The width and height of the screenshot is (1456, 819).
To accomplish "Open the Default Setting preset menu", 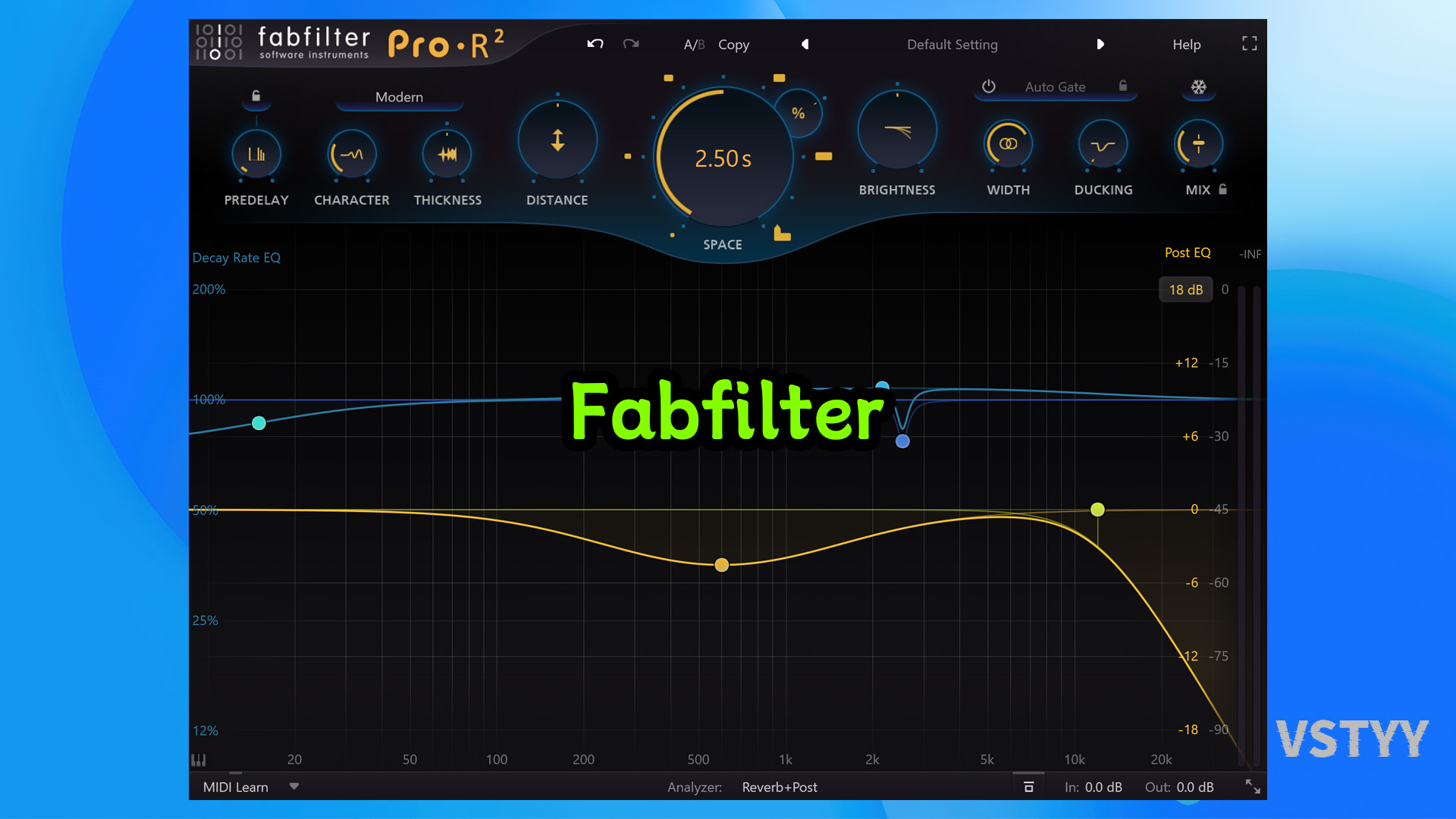I will coord(952,45).
